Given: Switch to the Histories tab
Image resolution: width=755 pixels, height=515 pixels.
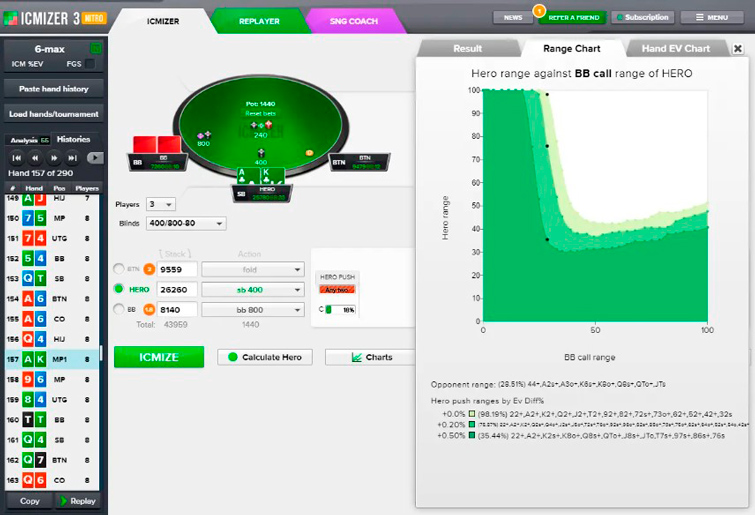Looking at the screenshot, I should (x=73, y=139).
